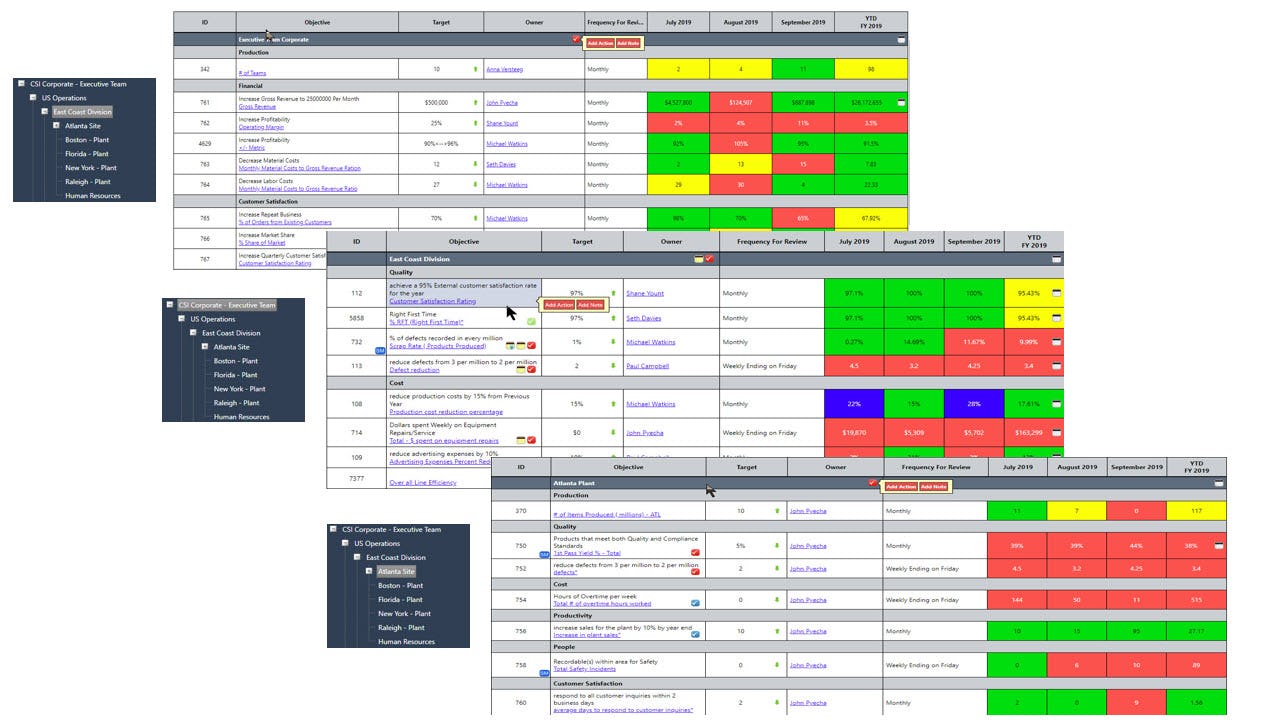The width and height of the screenshot is (1285, 722).
Task: Click Add Action in East Coast Division table
Action: pos(559,305)
